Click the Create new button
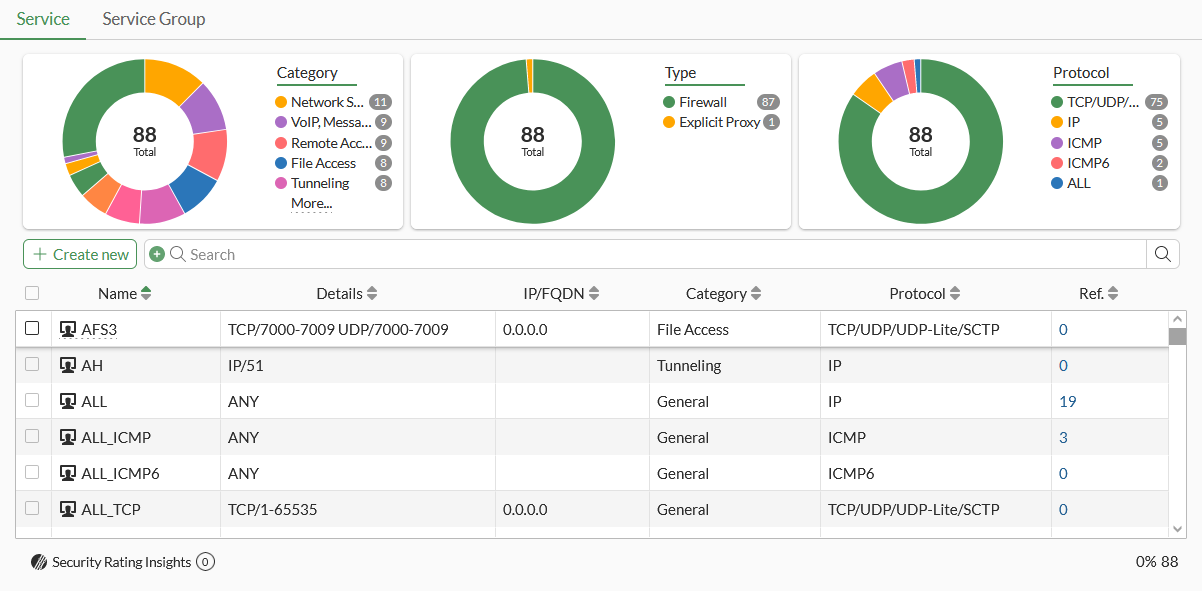Screen dimensions: 1202x591 tap(80, 254)
